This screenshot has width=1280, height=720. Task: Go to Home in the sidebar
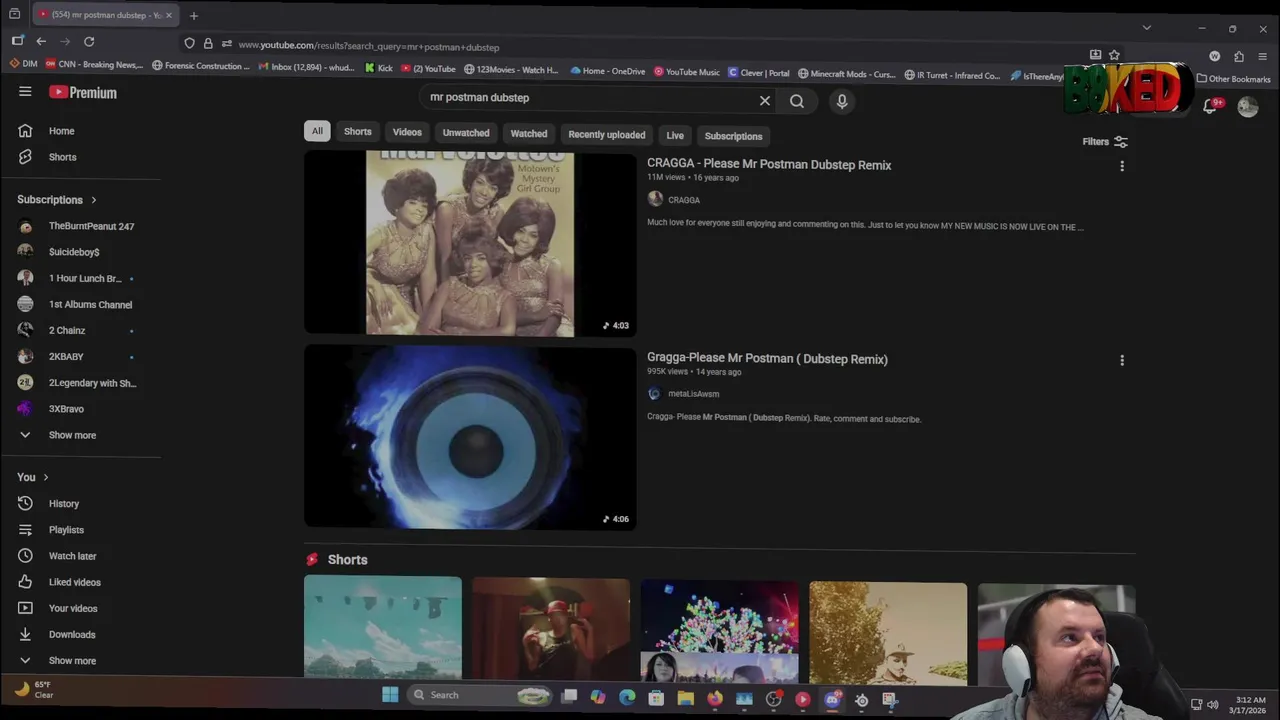coord(48,131)
